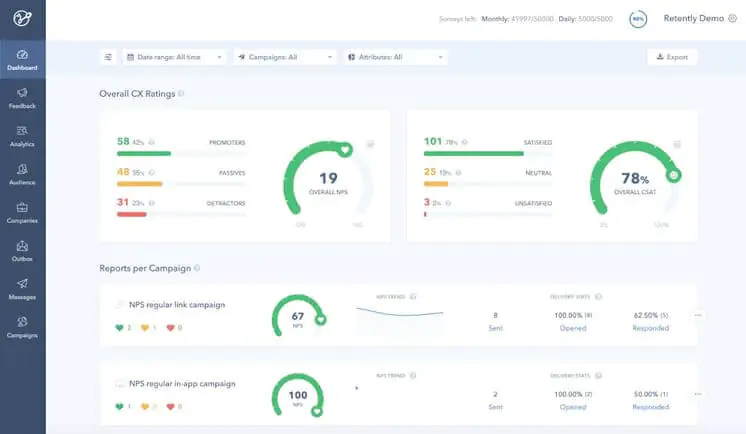Screen dimensions: 746x434
Task: Click the chart icon on the Overall CSAT card
Action: (x=677, y=144)
